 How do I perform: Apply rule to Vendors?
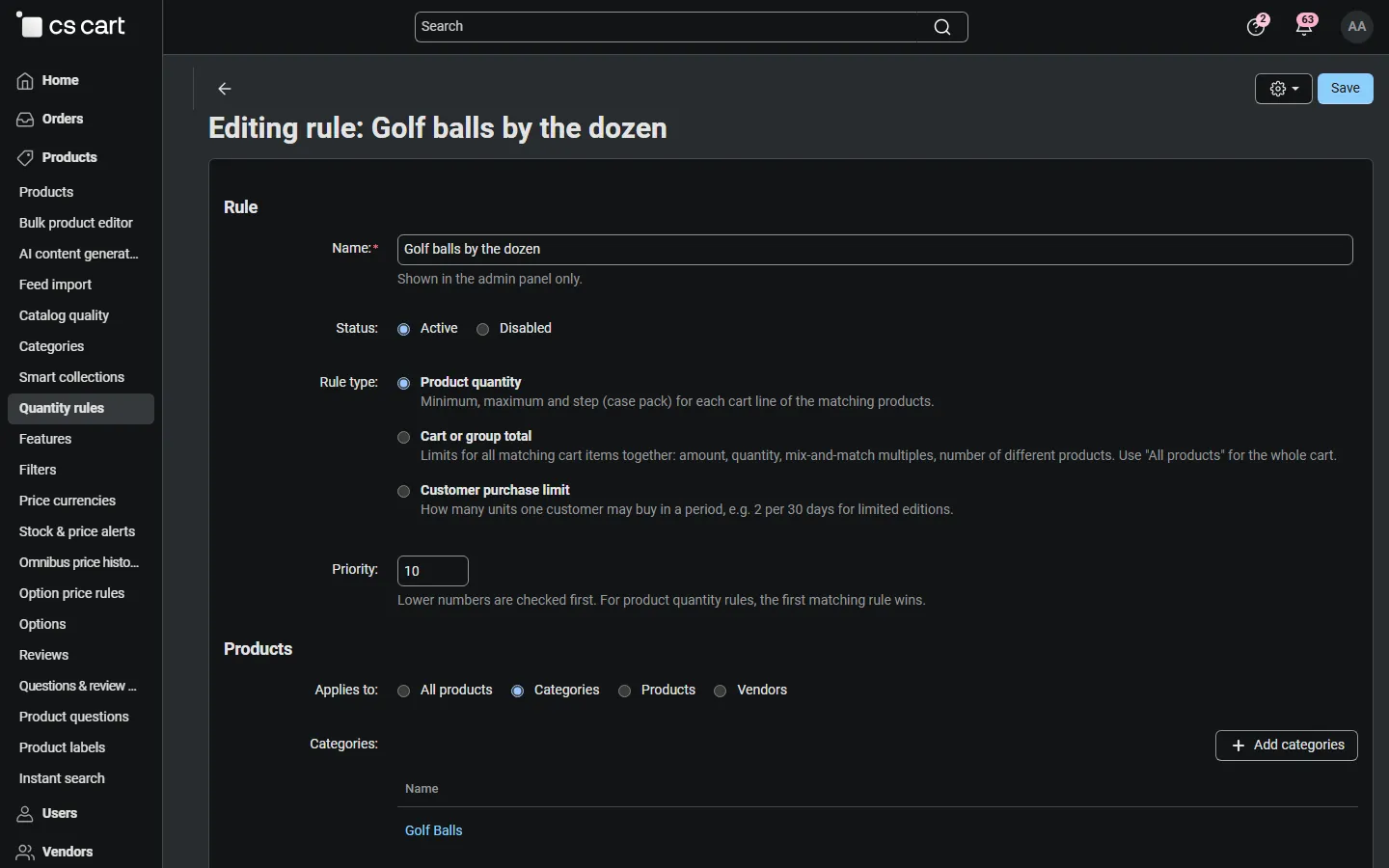[721, 692]
